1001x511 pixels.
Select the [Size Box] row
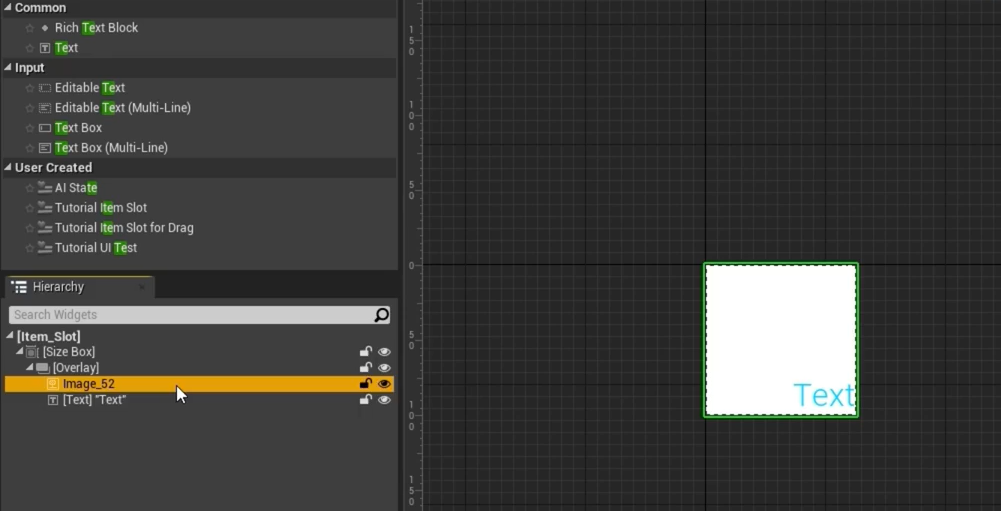199,352
